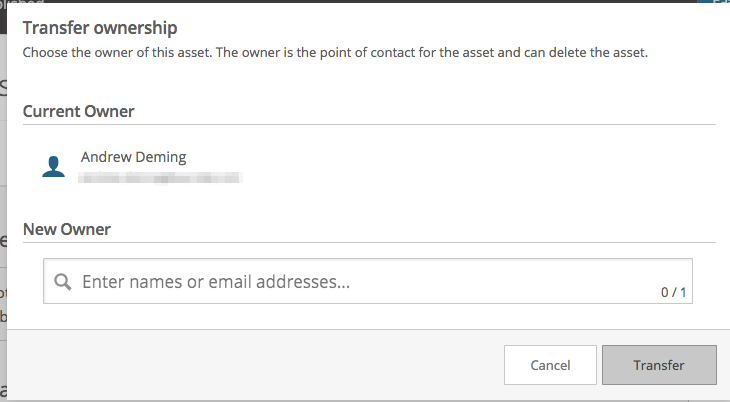The width and height of the screenshot is (730, 402).
Task: Click the divider under Current Owner
Action: pos(369,124)
